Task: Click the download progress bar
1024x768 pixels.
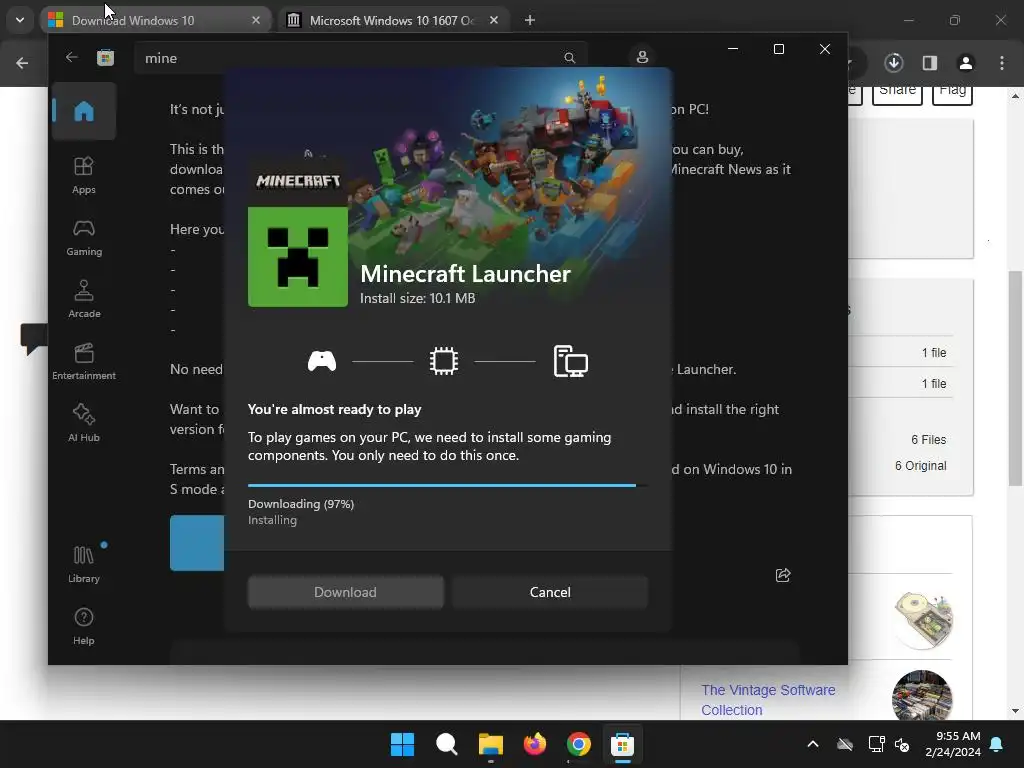Action: tap(447, 485)
